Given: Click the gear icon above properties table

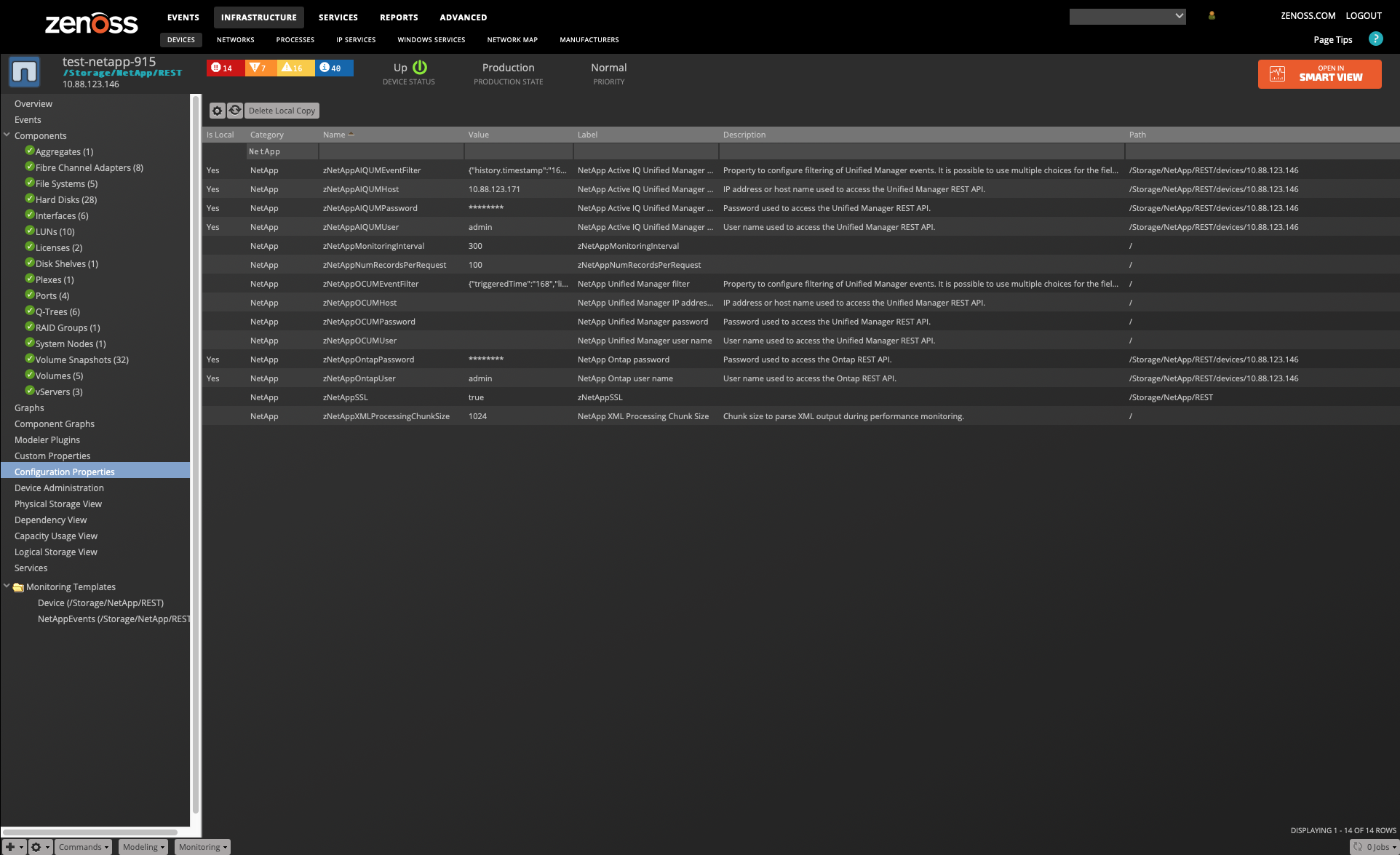Looking at the screenshot, I should [217, 111].
